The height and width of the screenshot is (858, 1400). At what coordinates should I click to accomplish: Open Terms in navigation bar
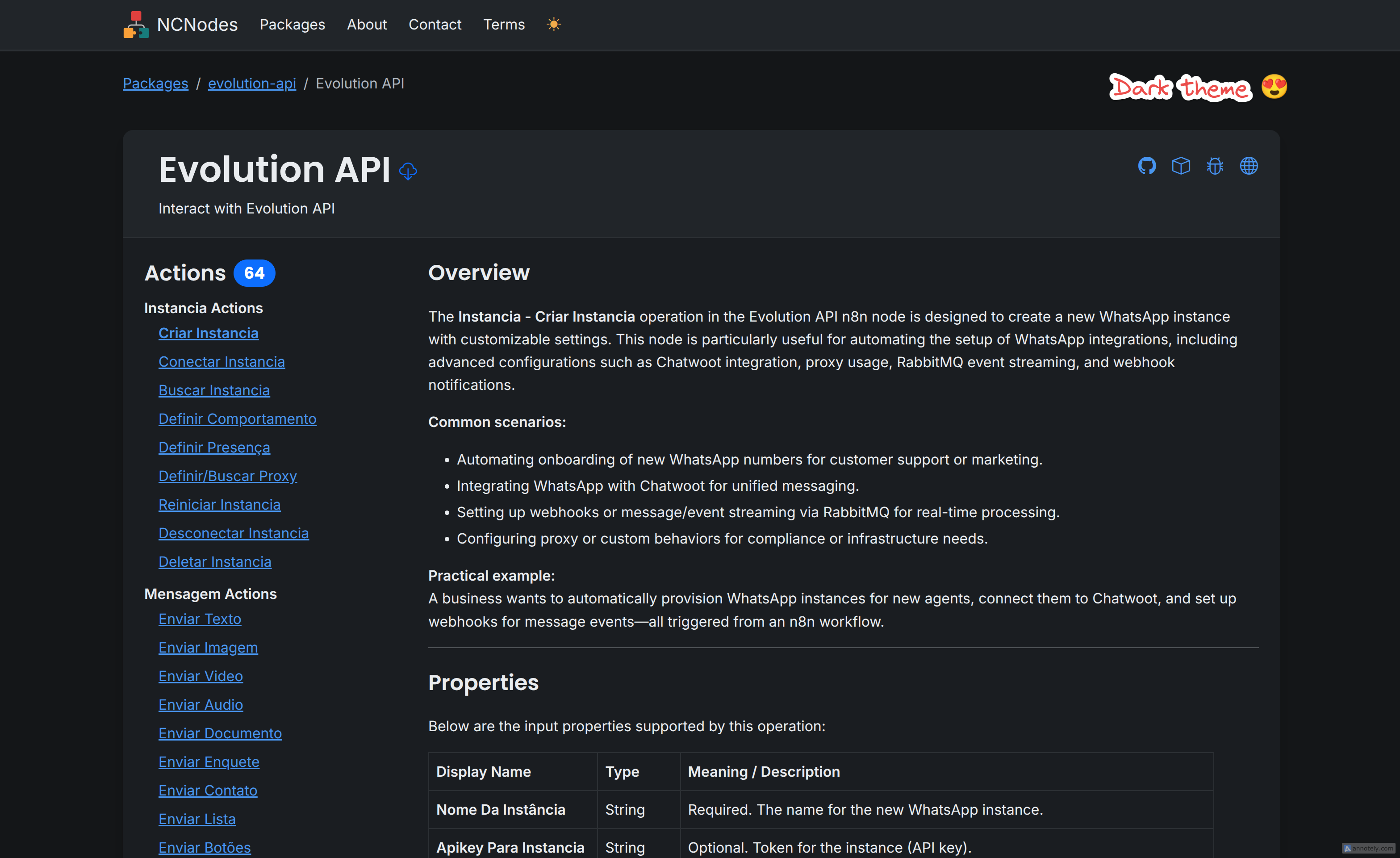(x=503, y=25)
